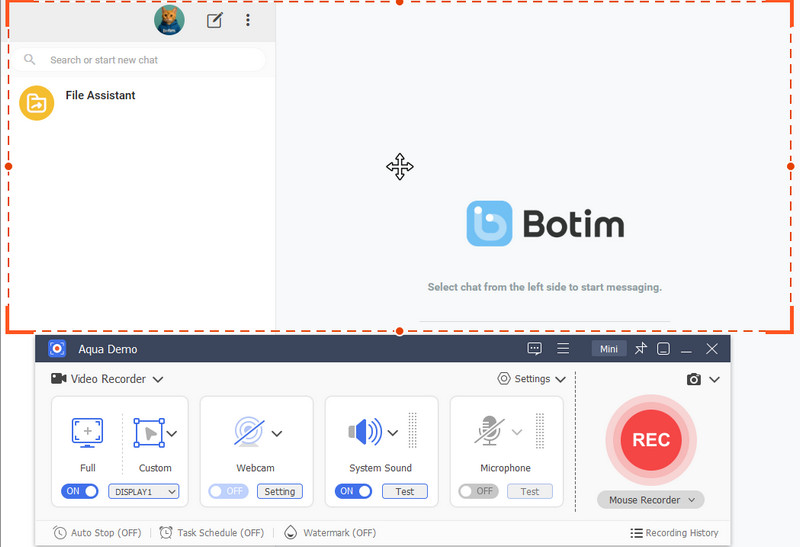The width and height of the screenshot is (800, 547).
Task: Adjust the Microphone volume level bar
Action: (x=540, y=431)
